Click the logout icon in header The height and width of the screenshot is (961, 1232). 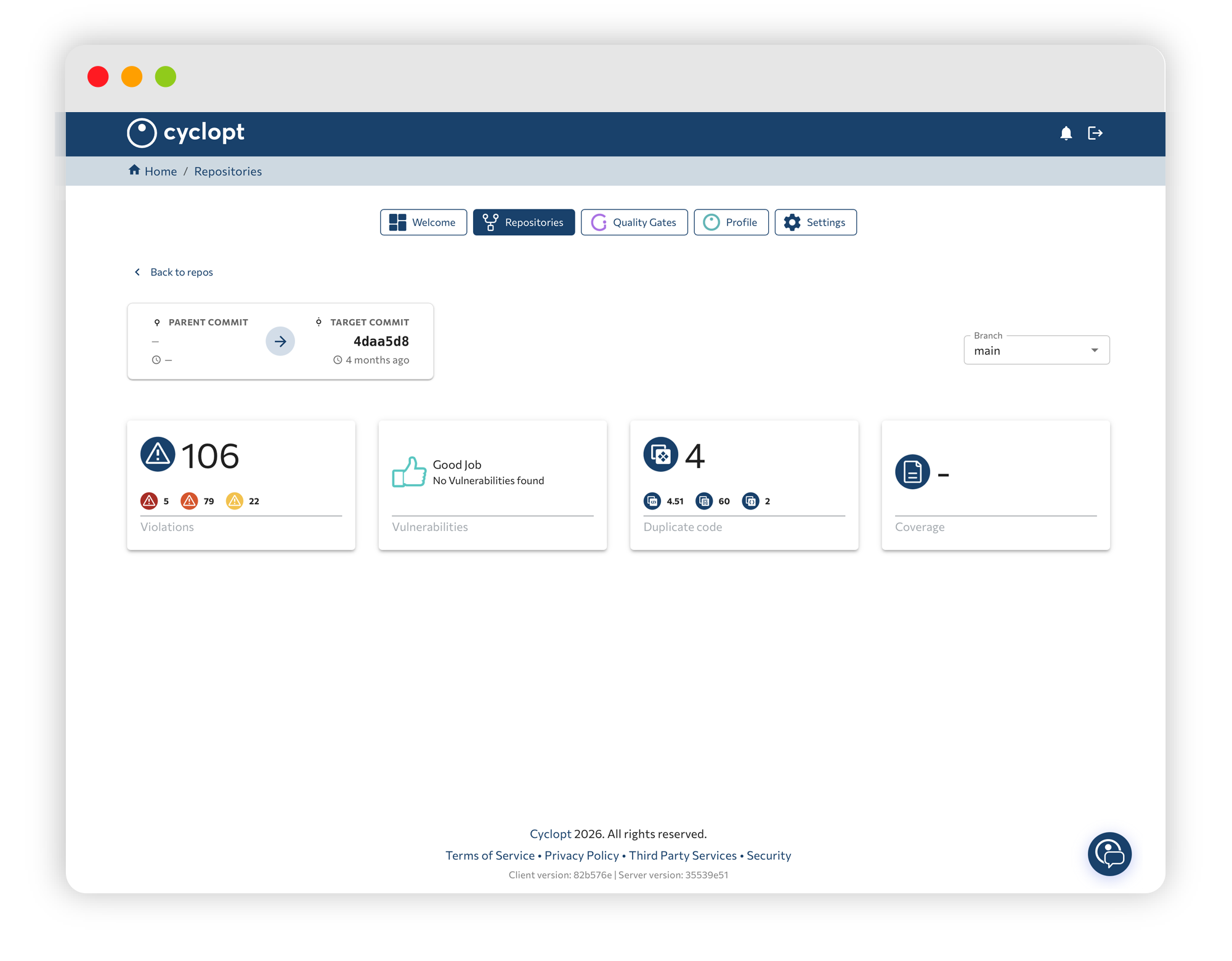(x=1095, y=133)
